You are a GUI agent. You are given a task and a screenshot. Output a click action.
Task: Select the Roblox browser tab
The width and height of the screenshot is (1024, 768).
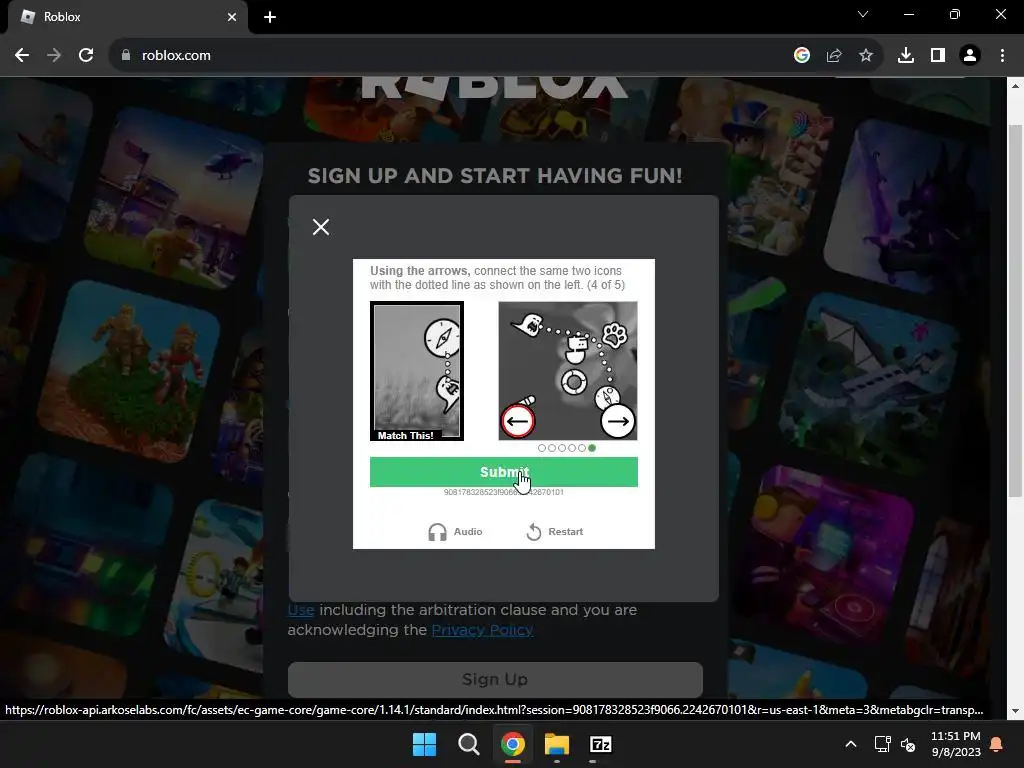coord(128,17)
